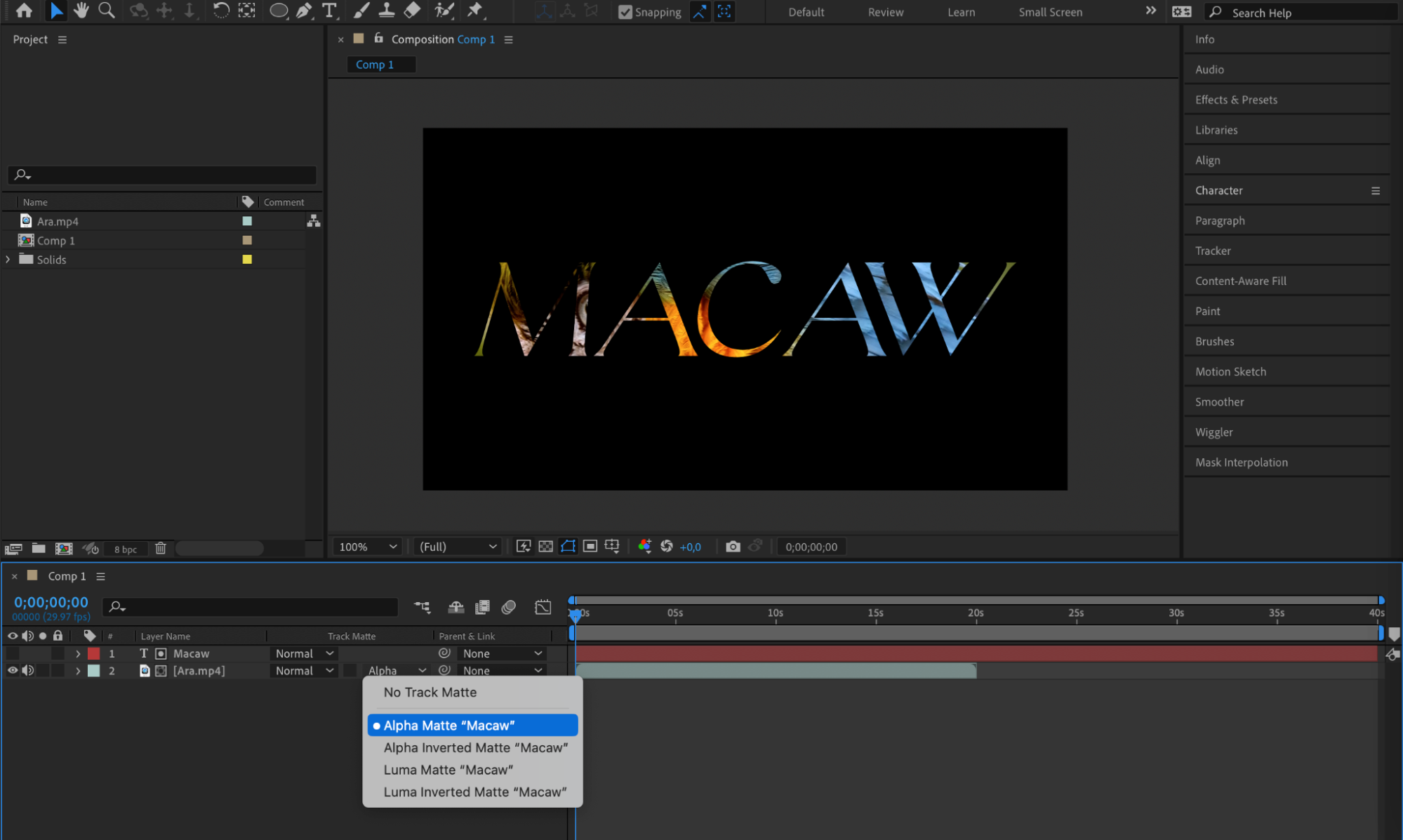
Task: Open the Effects & Presets panel
Action: [1236, 100]
